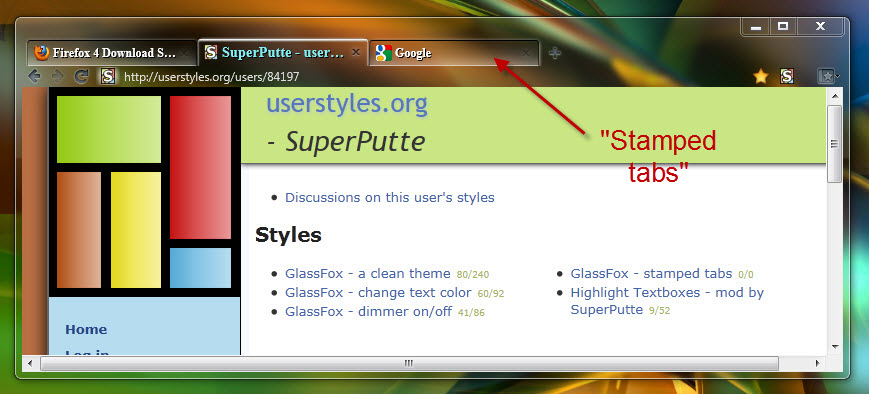Reload the page with the refresh icon
This screenshot has height=394, width=869.
pyautogui.click(x=81, y=76)
